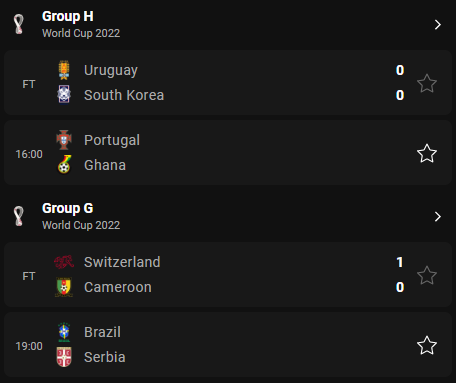Star the Brazil vs Serbia match
Viewport: 456px width, 383px height.
(427, 345)
